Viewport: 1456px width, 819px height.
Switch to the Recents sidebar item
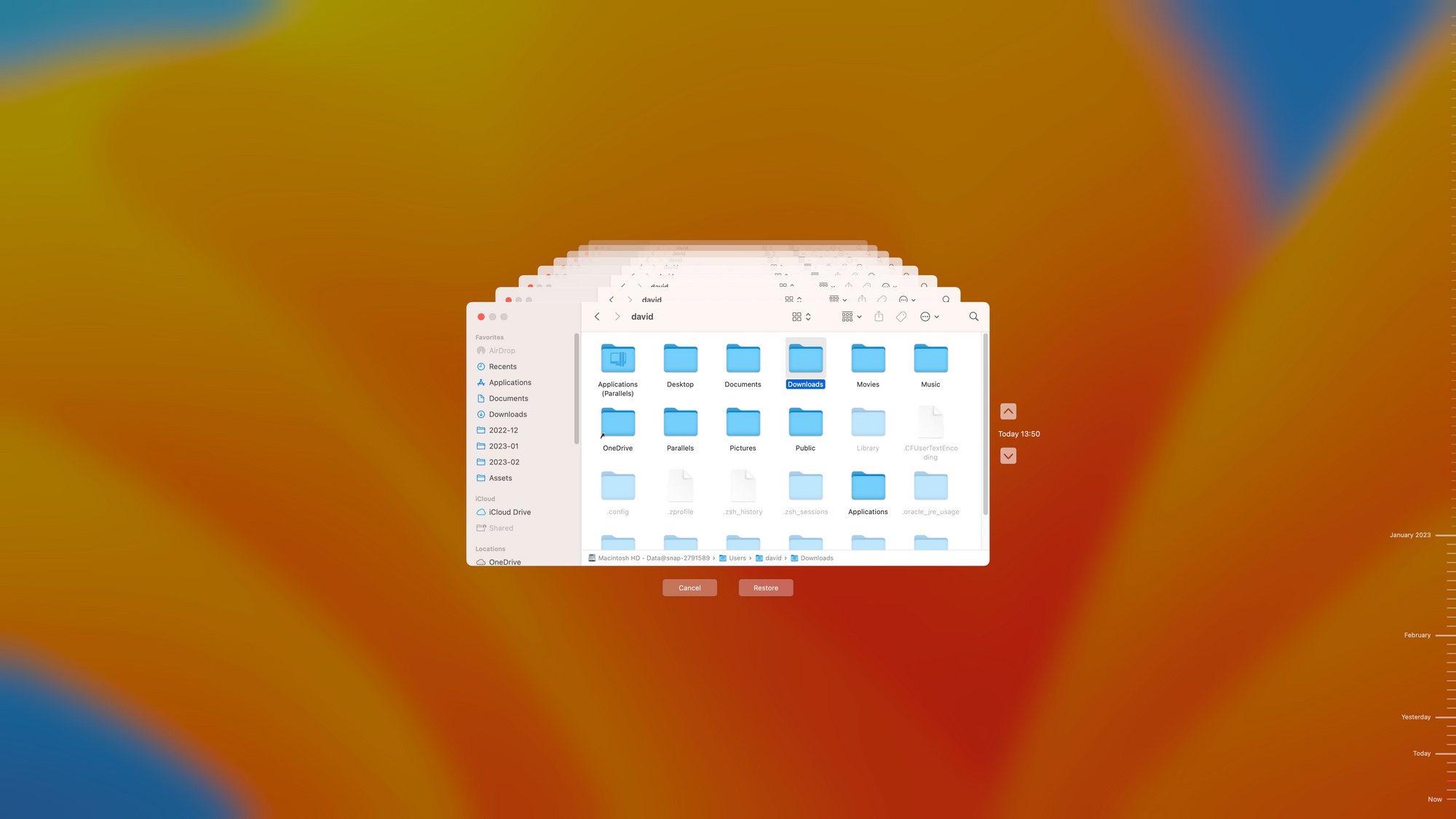502,367
